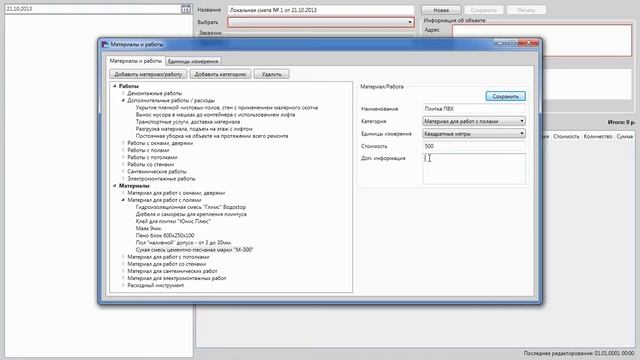Click the Наименование field with Плитка ПВХ
Screen dimensions: 640x360
[474, 109]
